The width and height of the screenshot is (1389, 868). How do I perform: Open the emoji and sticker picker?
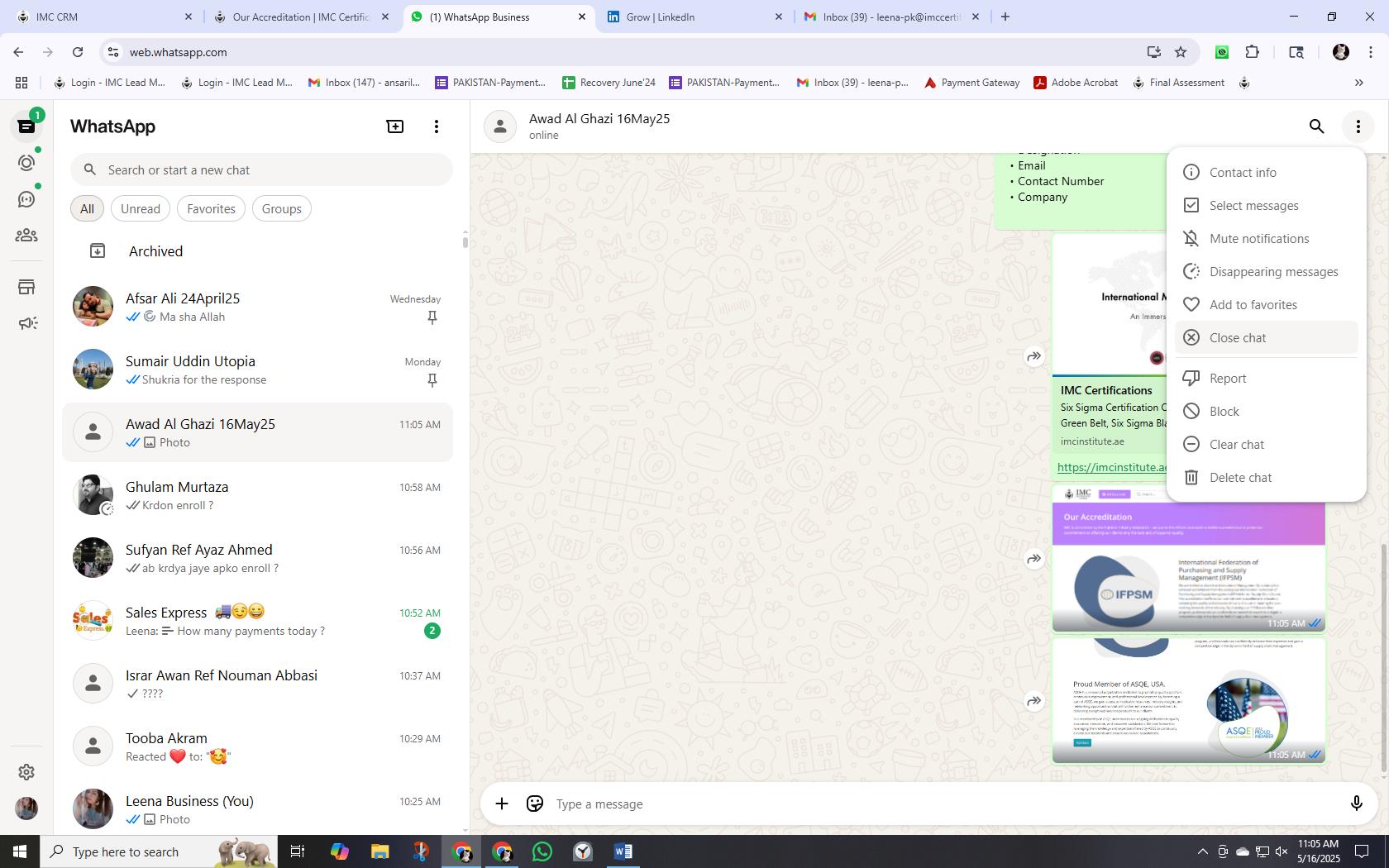point(535,804)
